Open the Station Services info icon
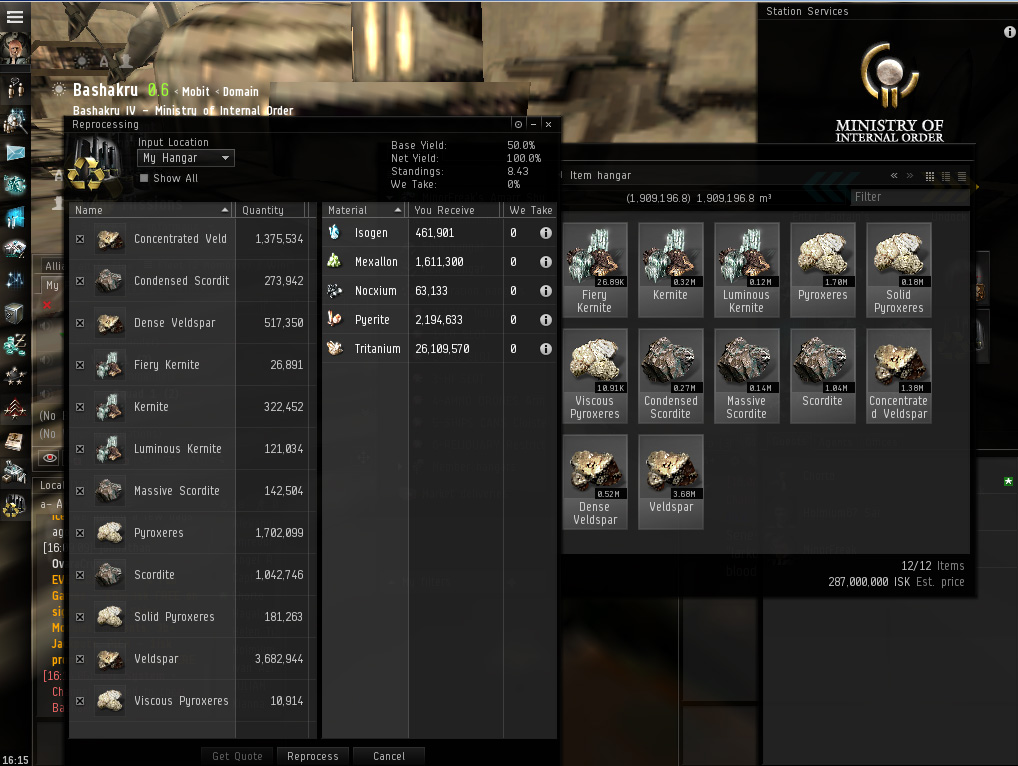 coord(1010,31)
